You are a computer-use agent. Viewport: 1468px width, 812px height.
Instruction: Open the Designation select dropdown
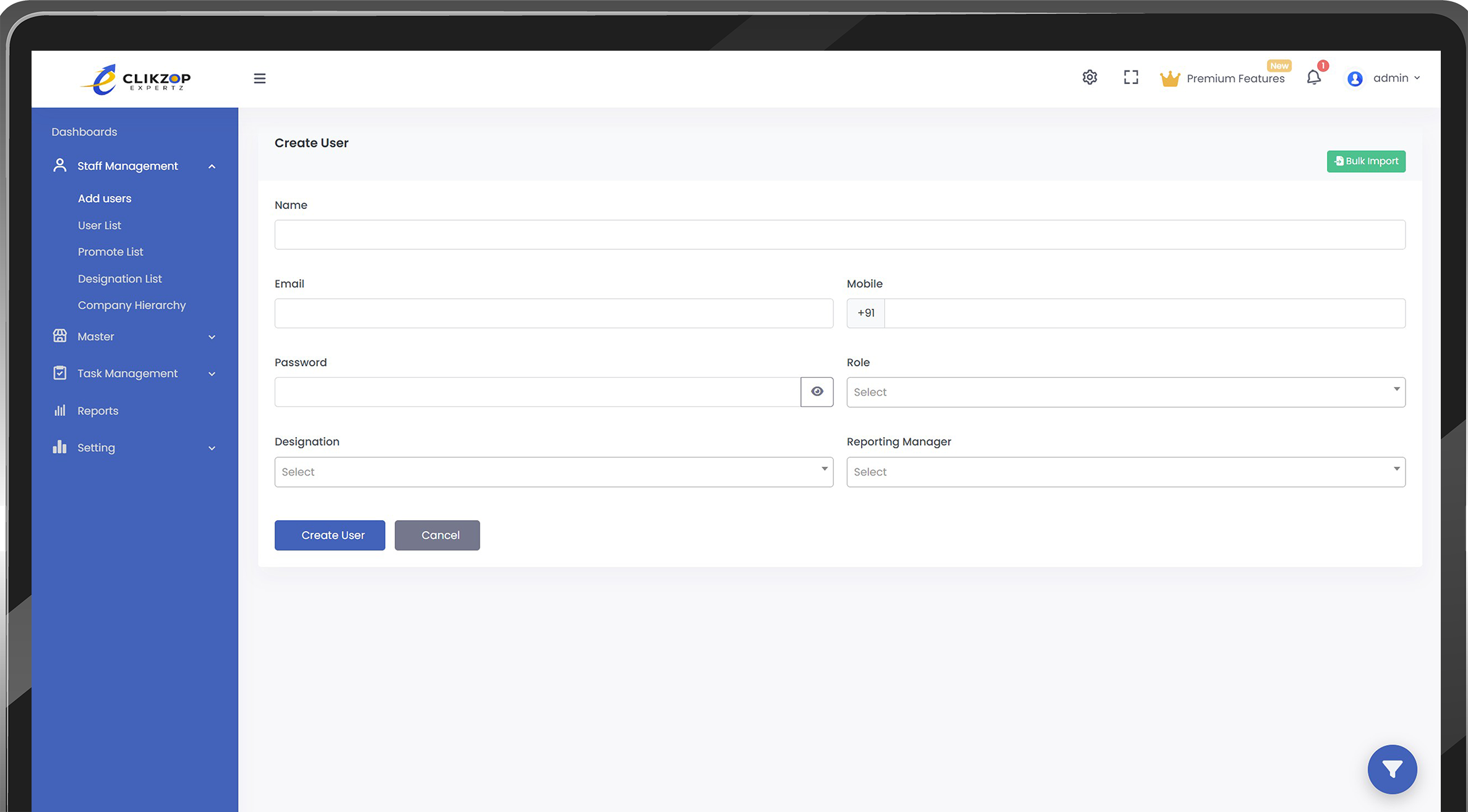(x=553, y=471)
